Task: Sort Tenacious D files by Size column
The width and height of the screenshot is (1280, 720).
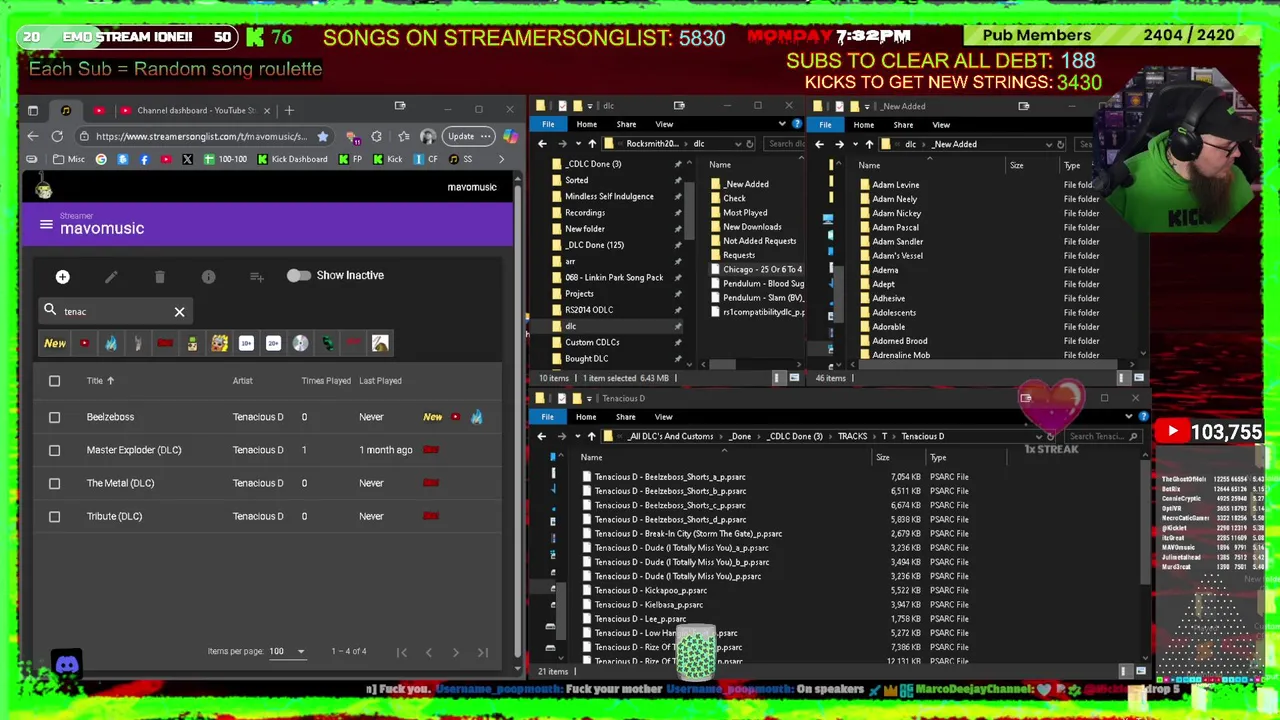Action: click(883, 458)
